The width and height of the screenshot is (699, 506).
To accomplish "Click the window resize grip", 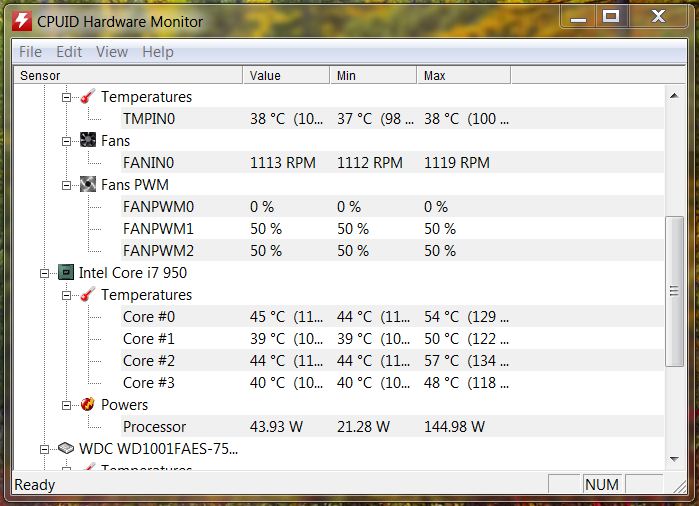I will tap(679, 486).
